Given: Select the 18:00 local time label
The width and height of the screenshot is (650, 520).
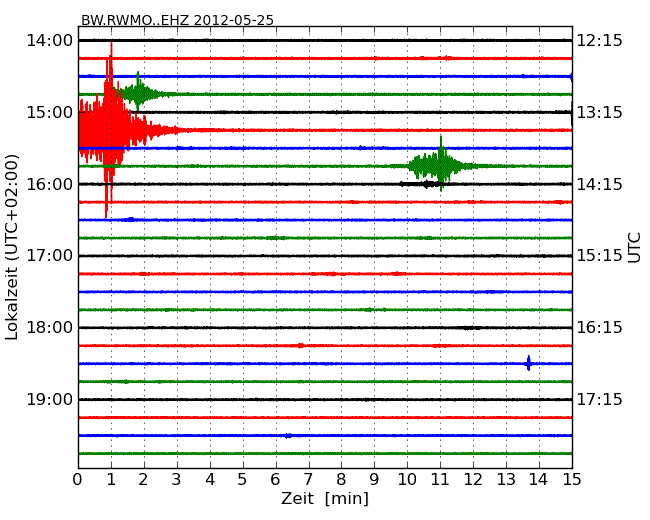Looking at the screenshot, I should point(49,328).
